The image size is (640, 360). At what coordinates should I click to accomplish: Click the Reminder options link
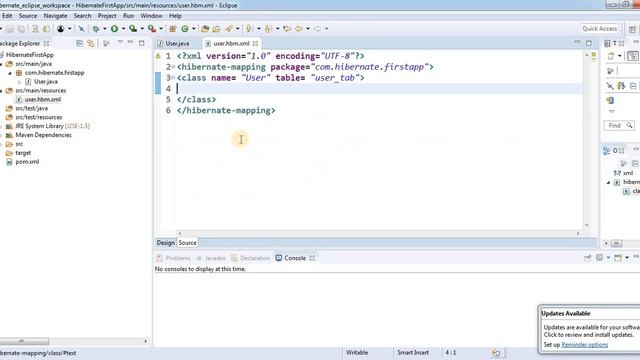pyautogui.click(x=584, y=345)
